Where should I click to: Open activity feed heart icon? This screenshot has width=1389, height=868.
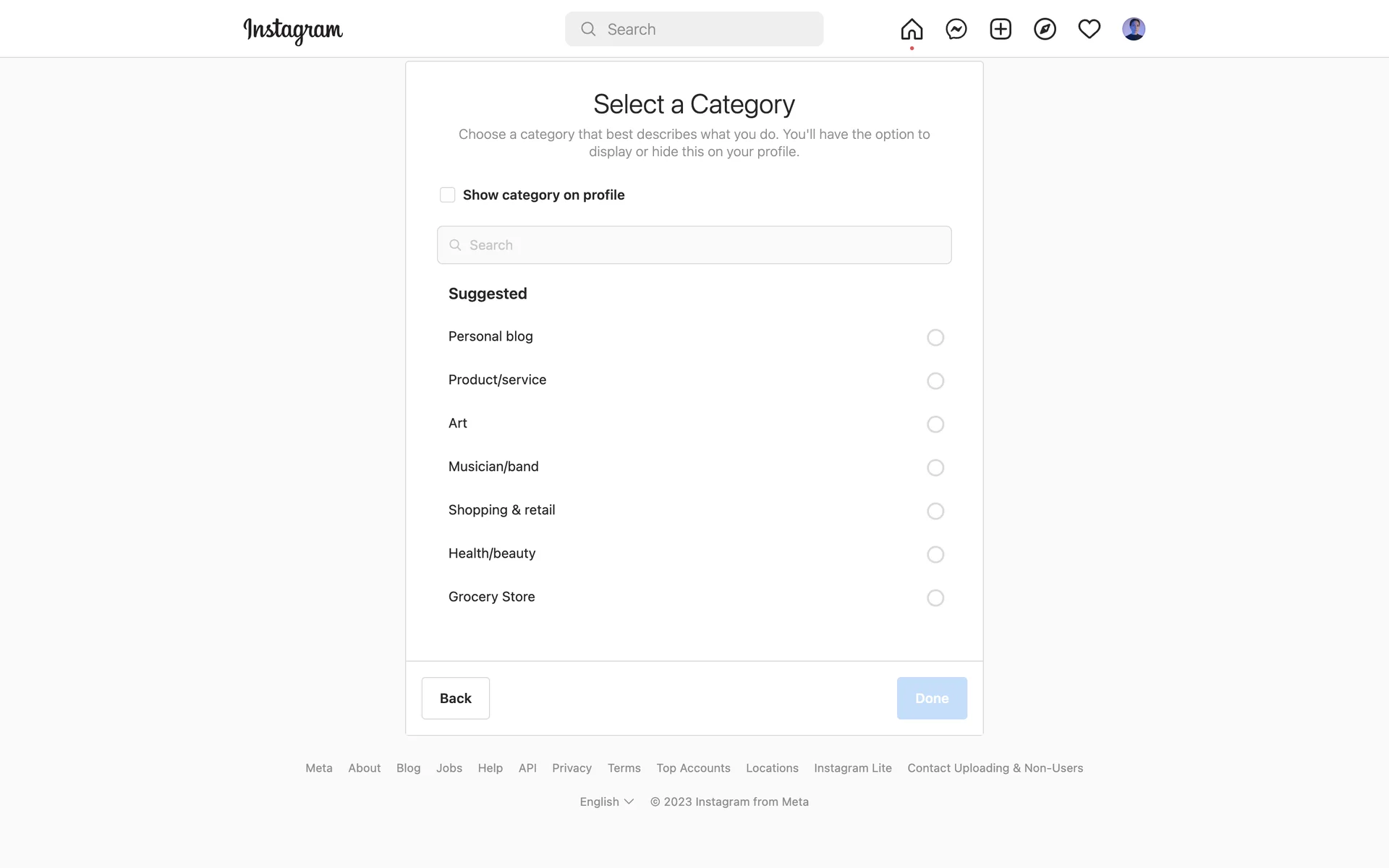pyautogui.click(x=1089, y=29)
